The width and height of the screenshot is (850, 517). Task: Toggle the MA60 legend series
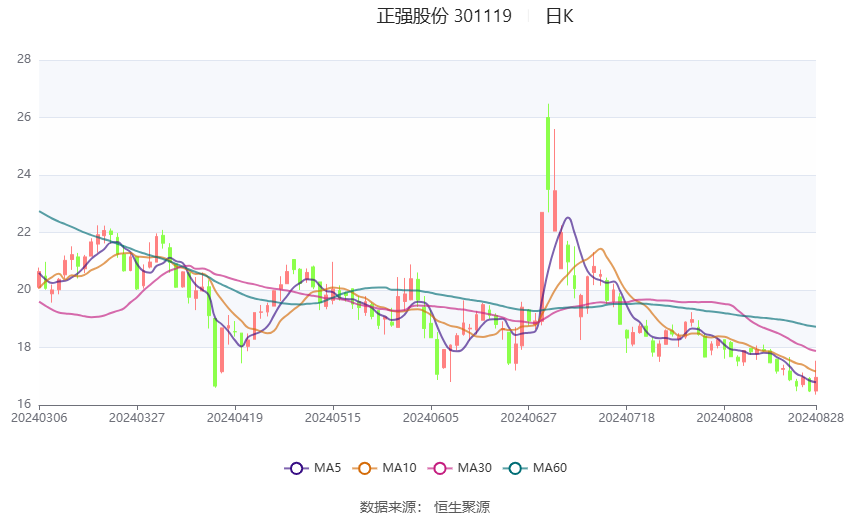click(x=535, y=468)
